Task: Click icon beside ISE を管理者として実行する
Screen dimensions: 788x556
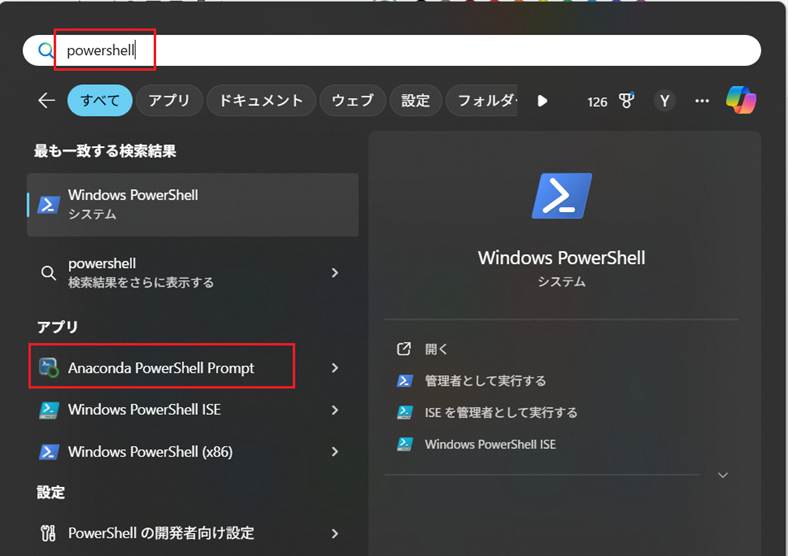Action: [x=405, y=413]
